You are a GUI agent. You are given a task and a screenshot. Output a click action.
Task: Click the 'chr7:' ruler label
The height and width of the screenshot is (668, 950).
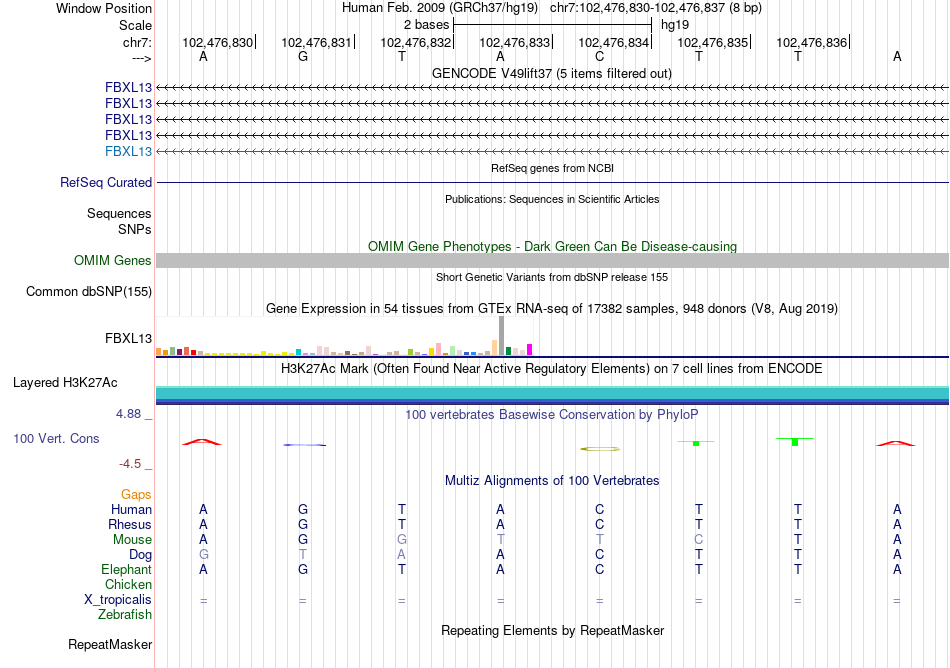click(x=137, y=42)
